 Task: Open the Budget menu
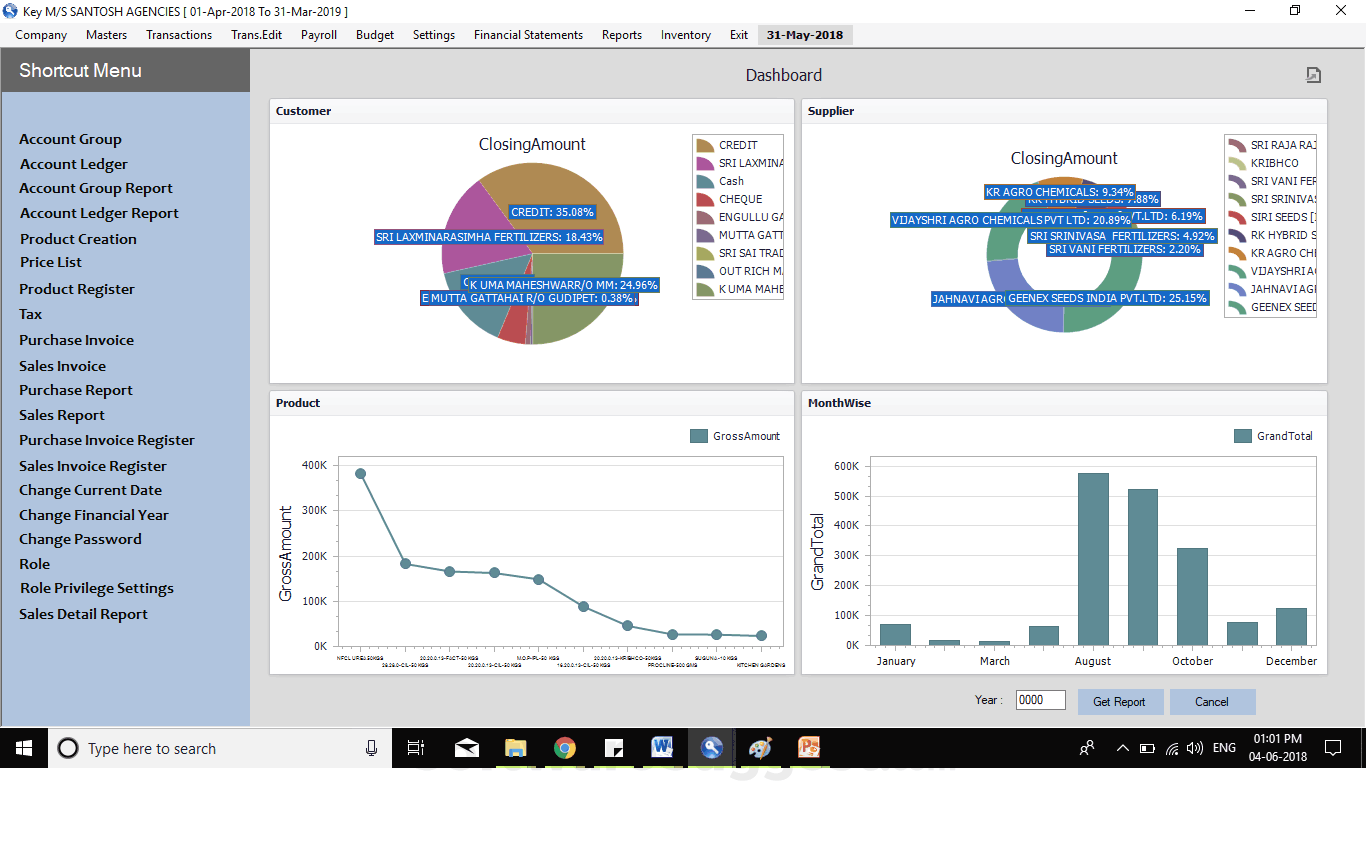click(x=375, y=35)
